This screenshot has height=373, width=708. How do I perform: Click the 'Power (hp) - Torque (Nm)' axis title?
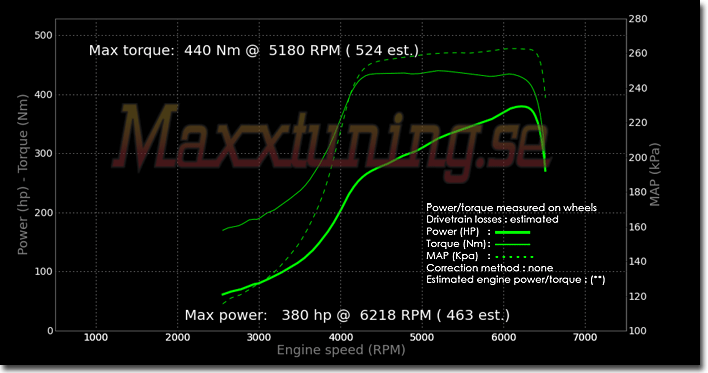click(x=22, y=175)
